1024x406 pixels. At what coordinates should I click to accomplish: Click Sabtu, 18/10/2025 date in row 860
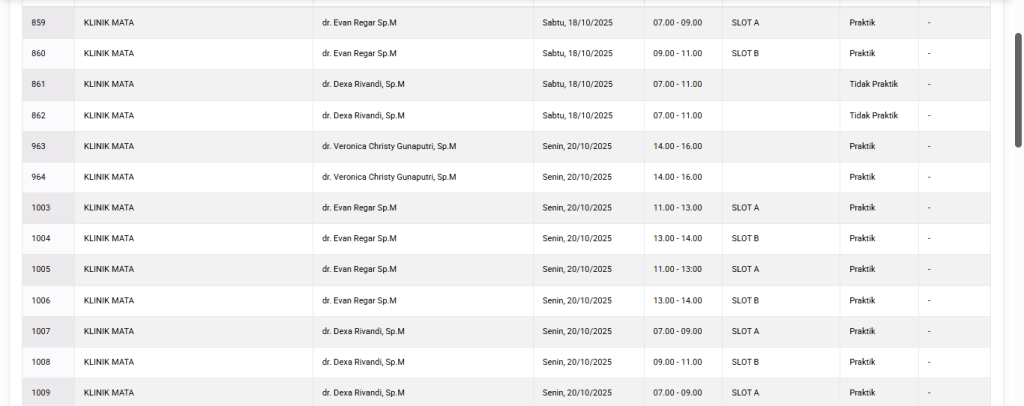577,53
